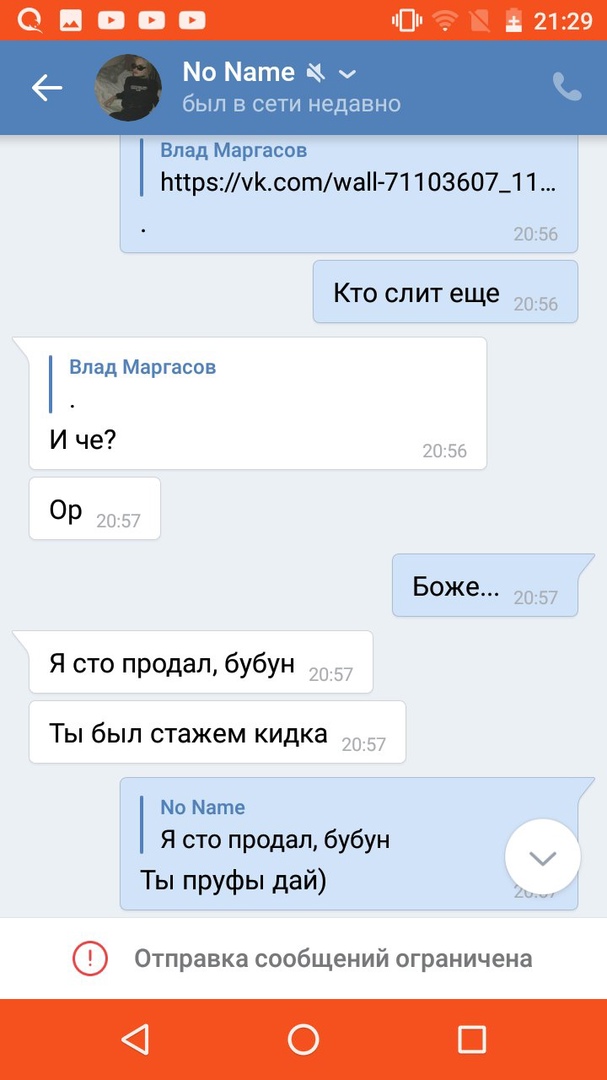Tap the phone call icon

tap(567, 88)
